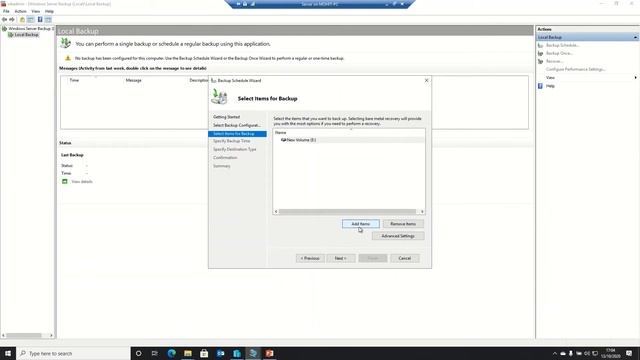The height and width of the screenshot is (360, 640).
Task: Open the notification center icon
Action: (629, 353)
